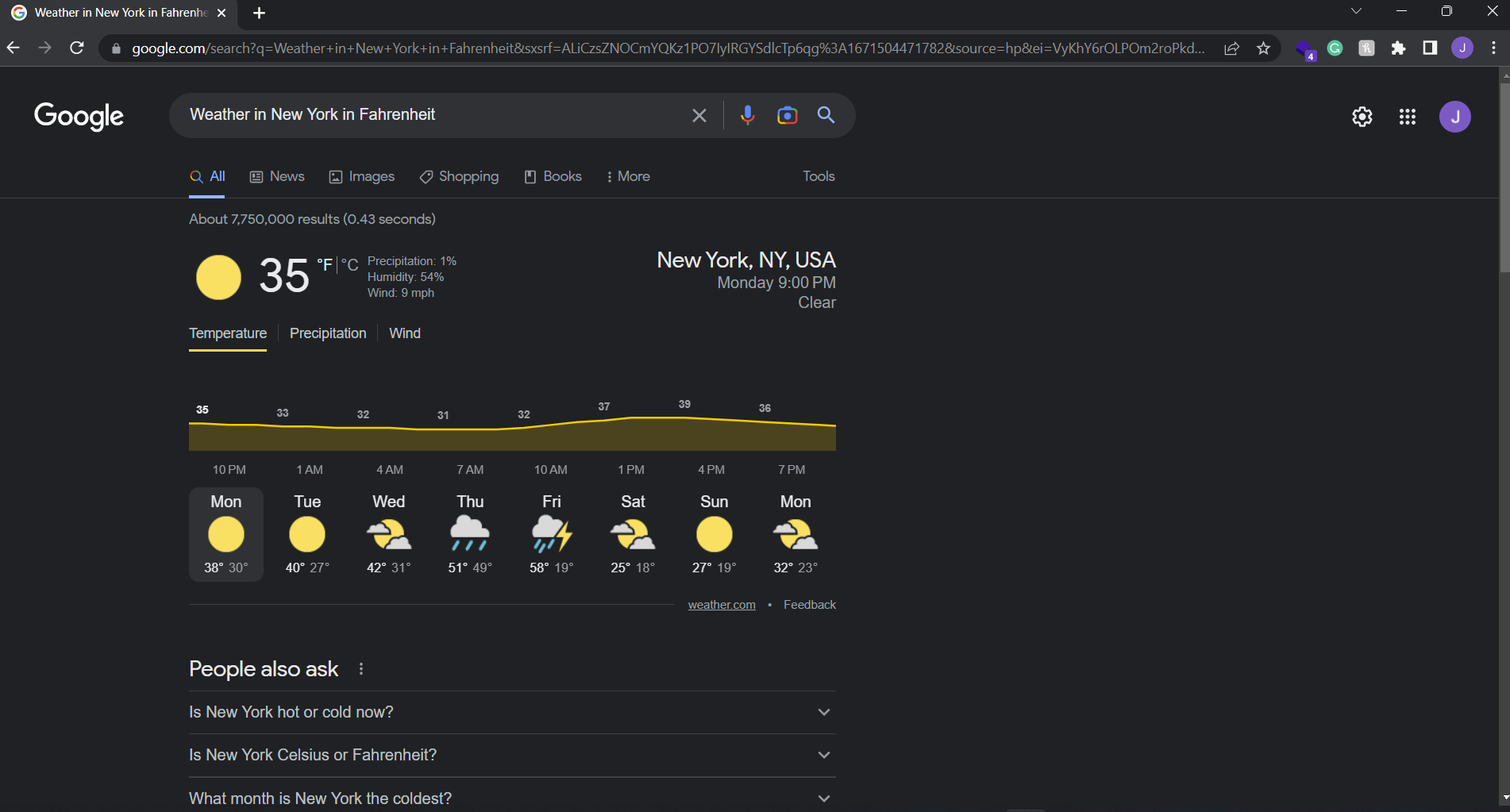Select today's Mon forecast (38° 30°)
The height and width of the screenshot is (812, 1510).
point(226,534)
